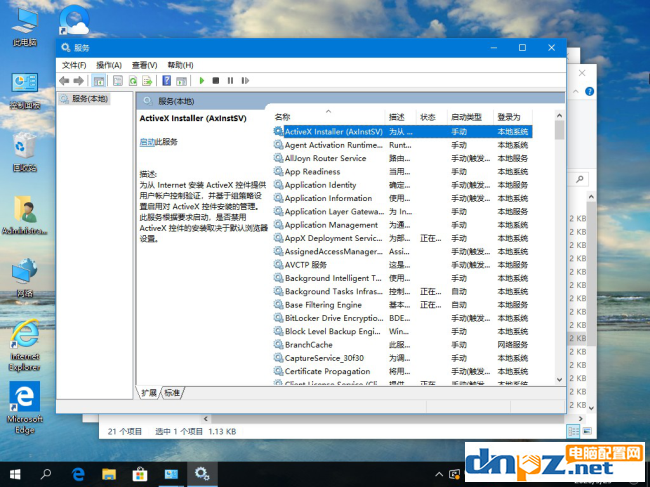The width and height of the screenshot is (650, 487).
Task: Pause the service with the pause button
Action: [230, 81]
